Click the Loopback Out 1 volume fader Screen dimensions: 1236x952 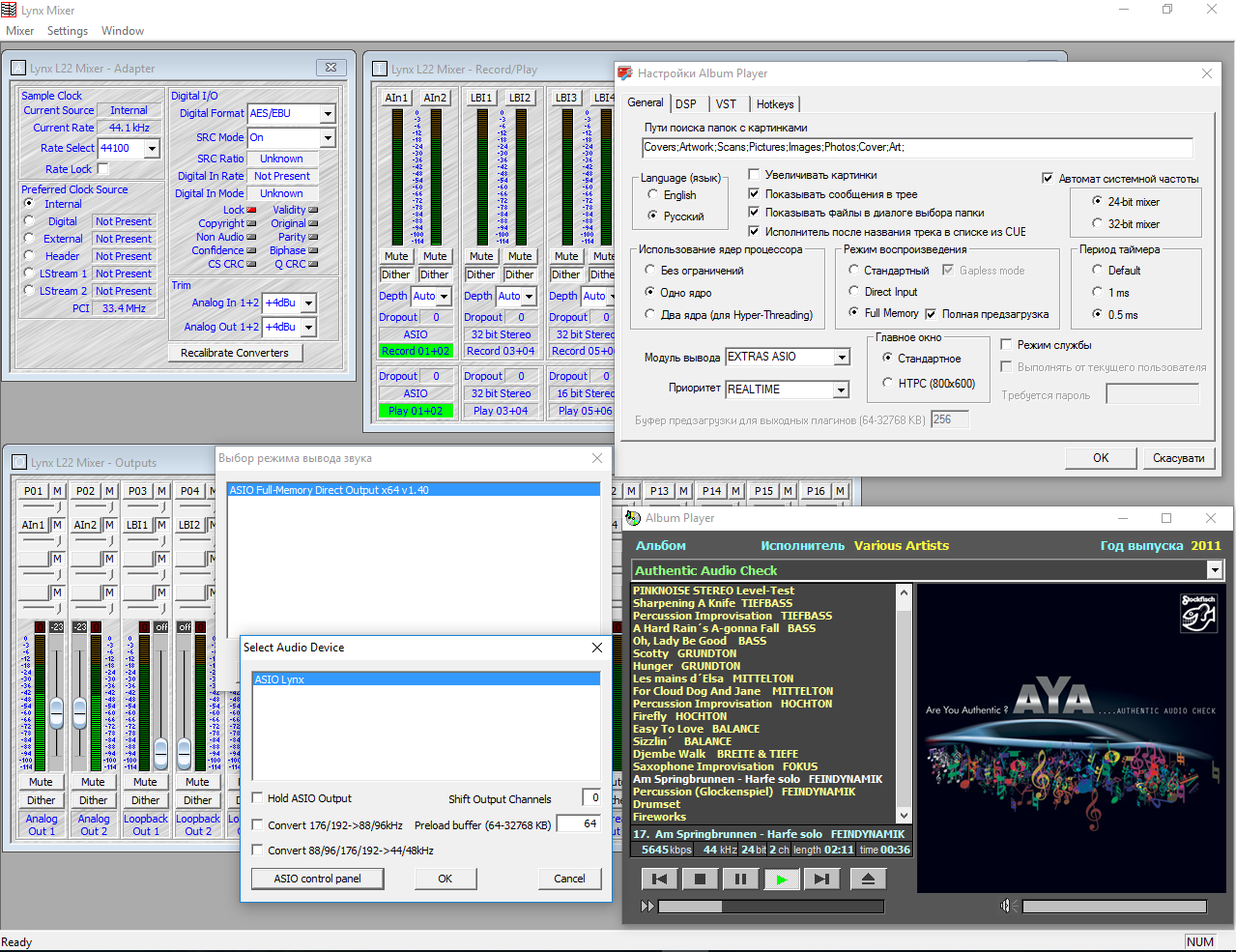pos(159,752)
